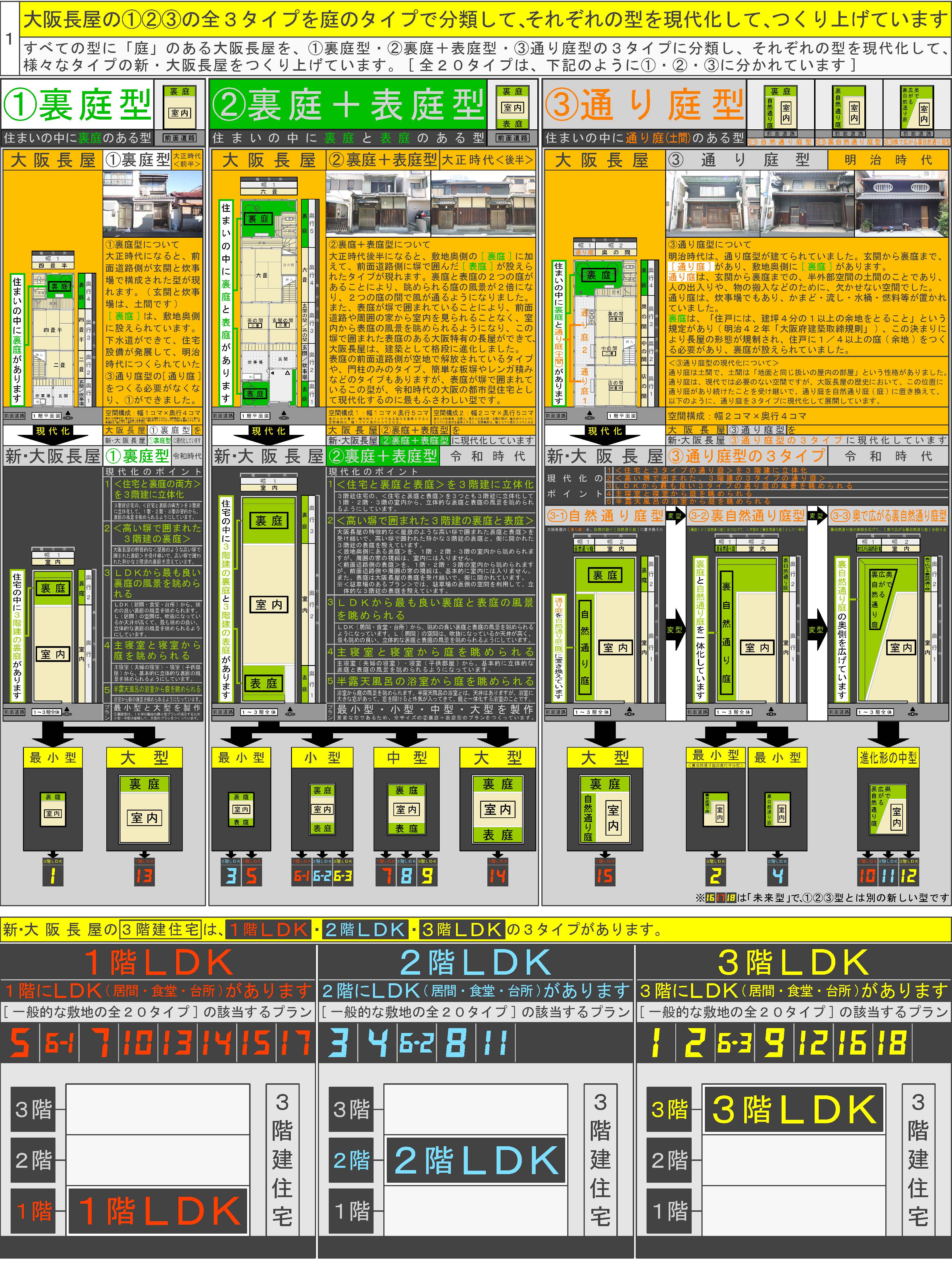Click 1階にLDK(居間・食堂・台所)があります line
Viewport: 952px width, 1275px height.
click(158, 991)
